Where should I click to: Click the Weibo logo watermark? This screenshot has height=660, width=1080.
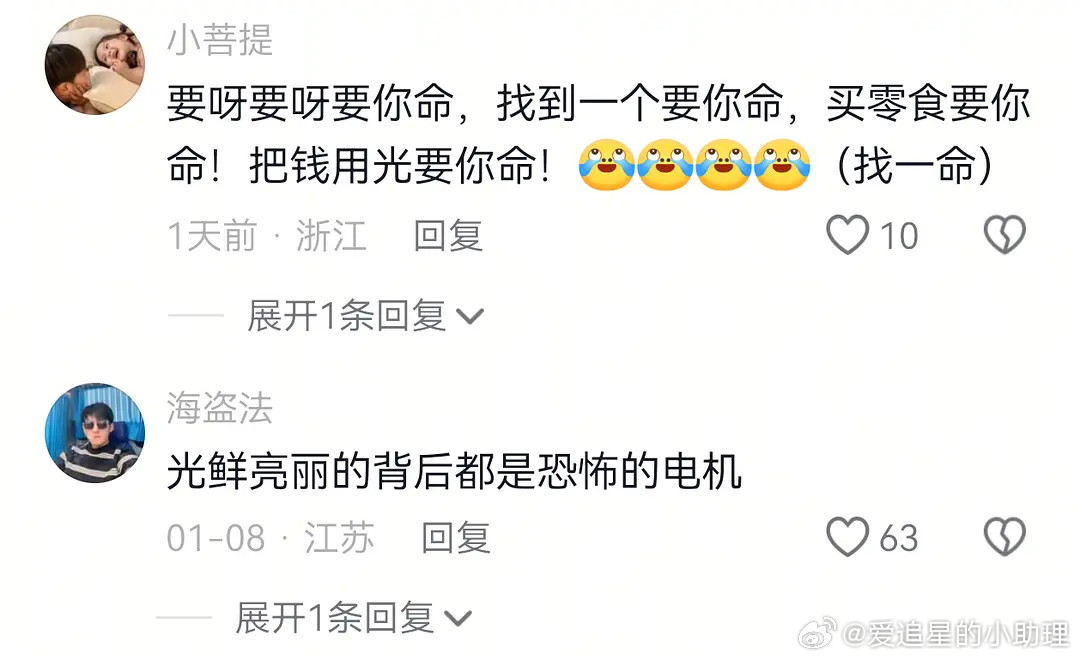coord(817,632)
